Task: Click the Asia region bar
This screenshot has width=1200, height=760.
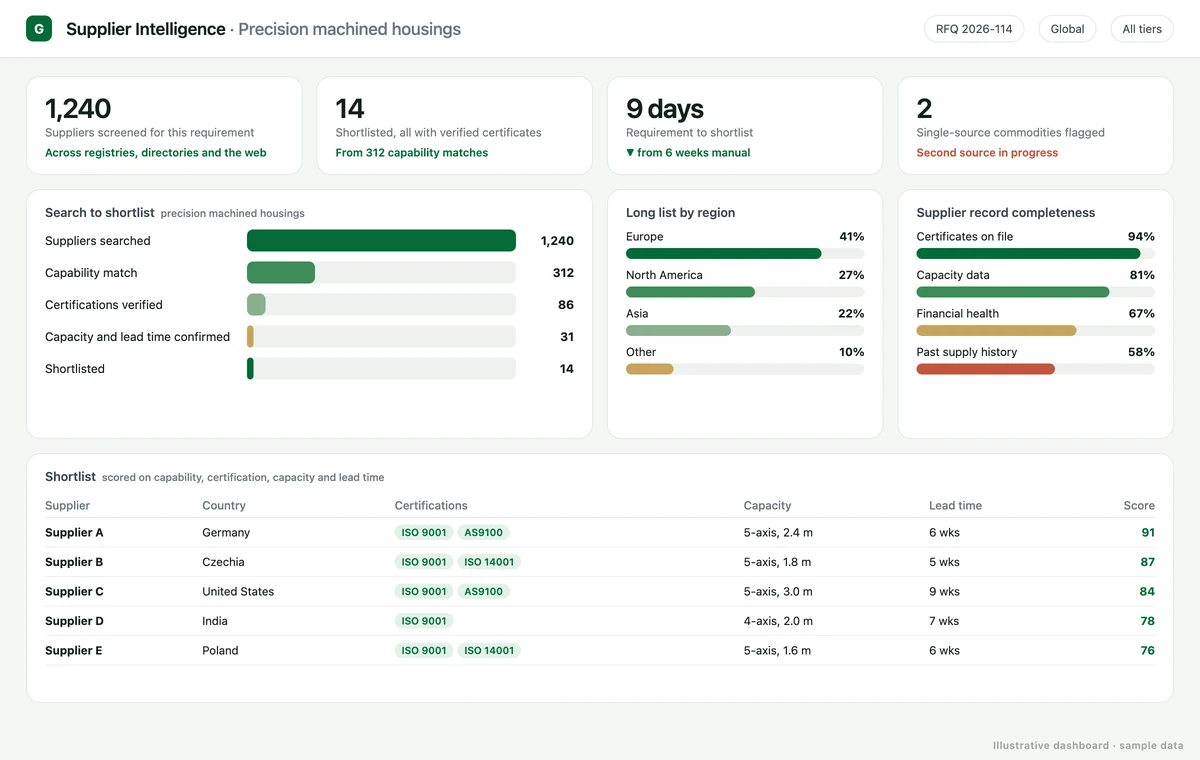Action: point(745,331)
